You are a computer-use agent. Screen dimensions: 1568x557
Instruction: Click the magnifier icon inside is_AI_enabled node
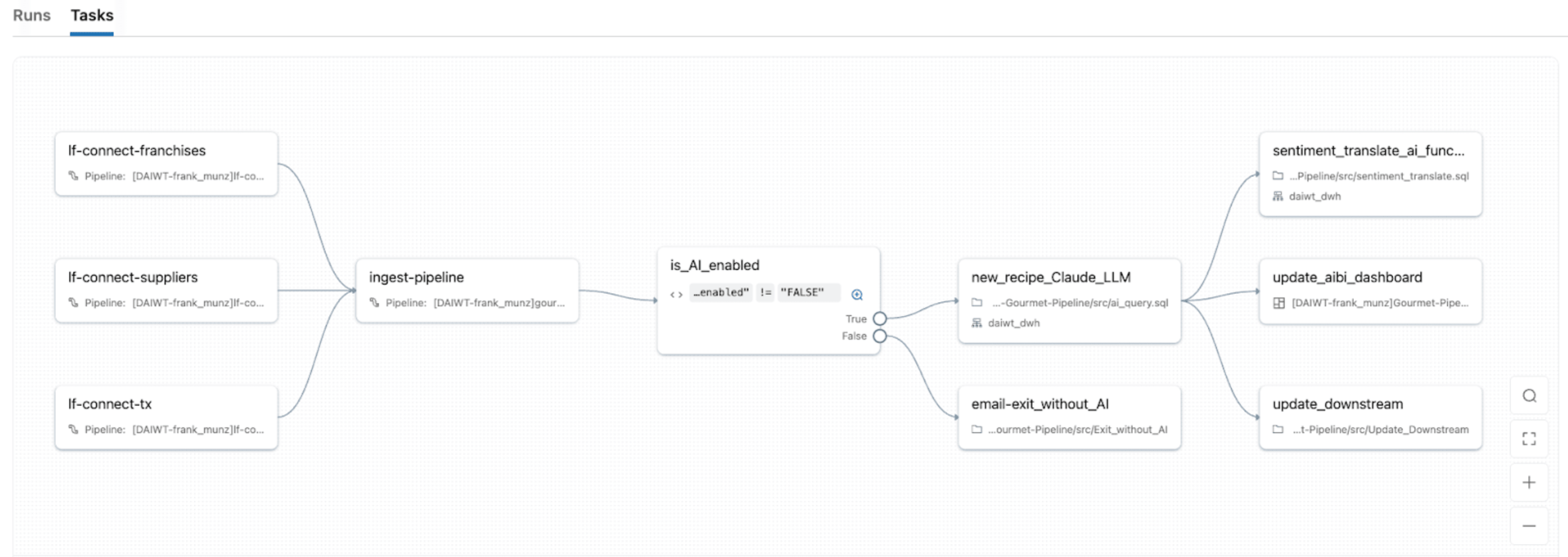[857, 294]
